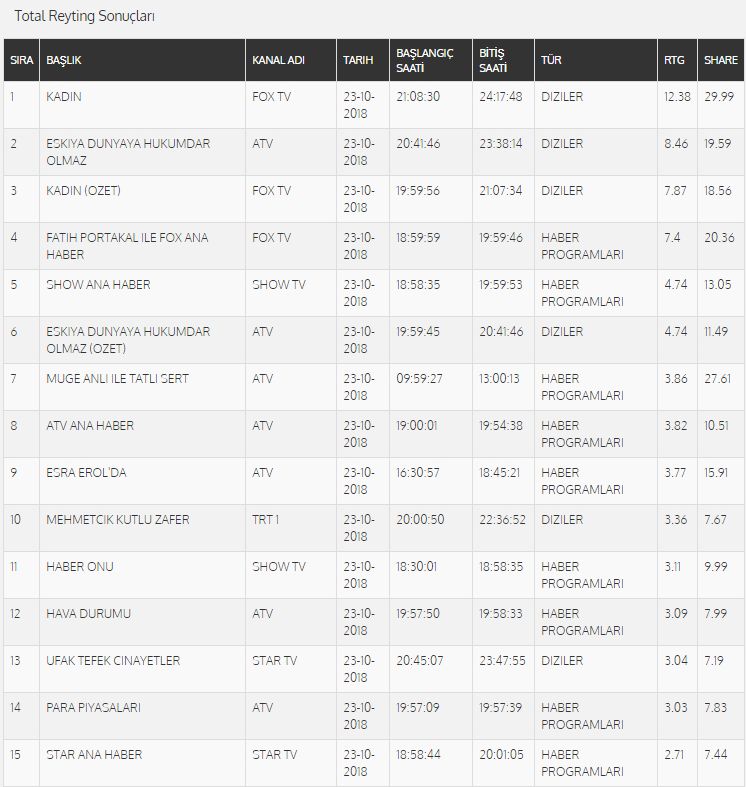746x787 pixels.
Task: Click the SHARE value 13.05
Action: click(718, 285)
